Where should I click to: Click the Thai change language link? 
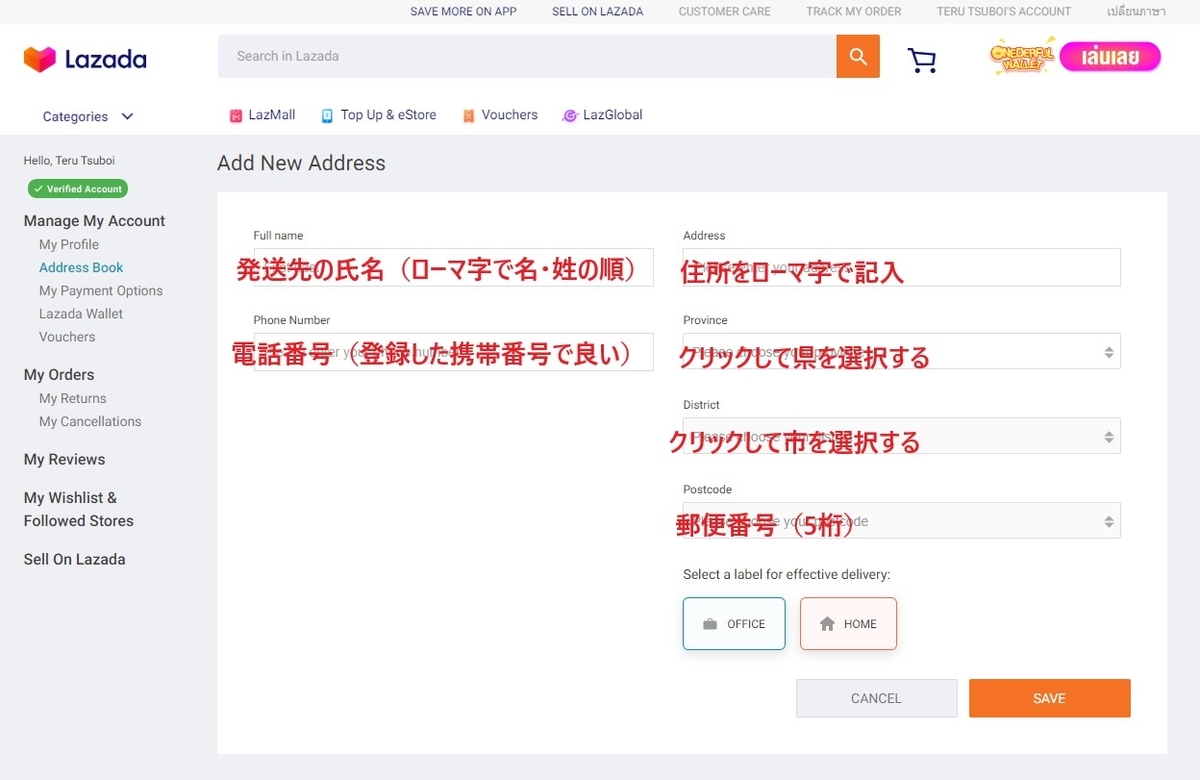pyautogui.click(x=1136, y=12)
